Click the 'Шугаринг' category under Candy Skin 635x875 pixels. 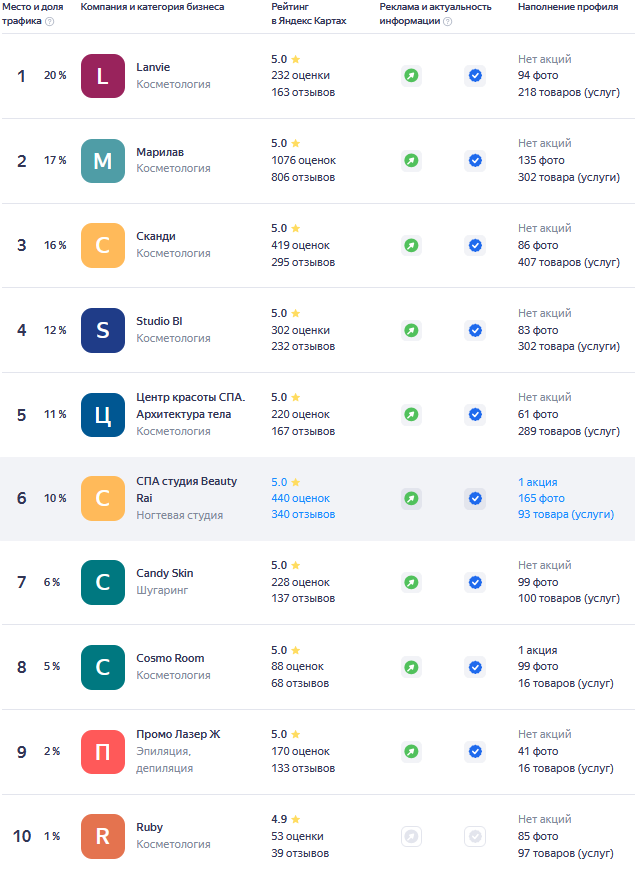162,590
